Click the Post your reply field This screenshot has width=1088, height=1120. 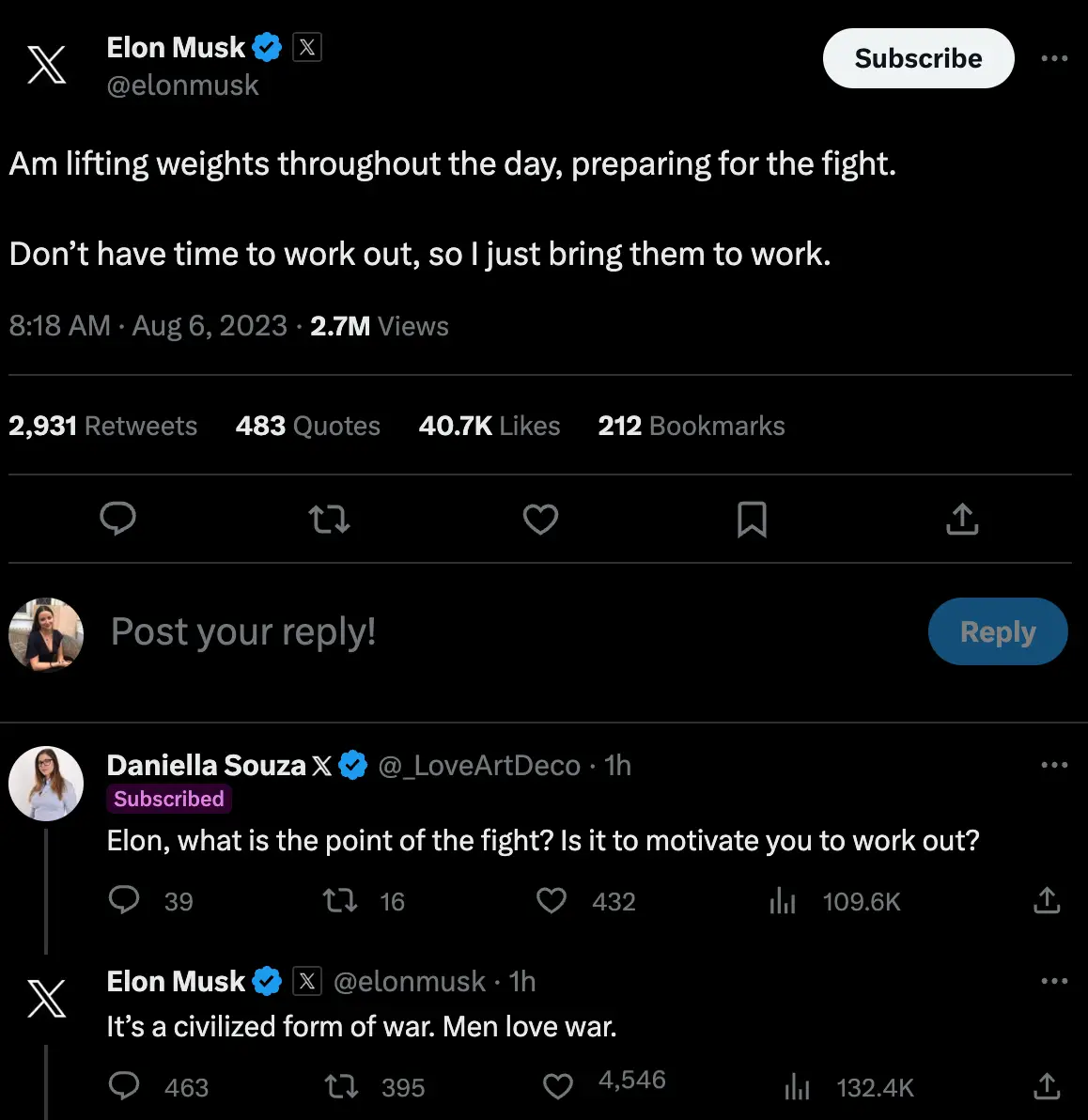[x=241, y=631]
